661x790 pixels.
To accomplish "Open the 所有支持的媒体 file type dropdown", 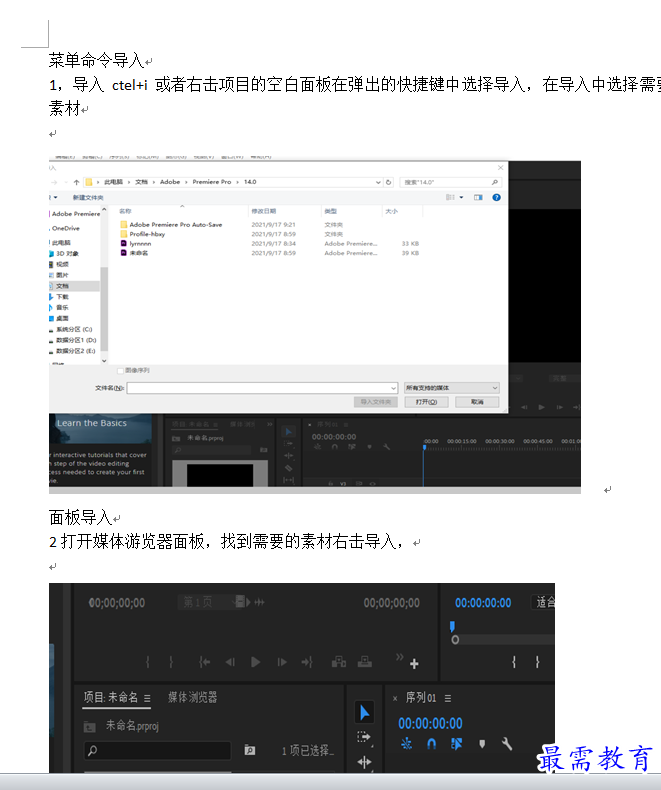I will coord(452,387).
